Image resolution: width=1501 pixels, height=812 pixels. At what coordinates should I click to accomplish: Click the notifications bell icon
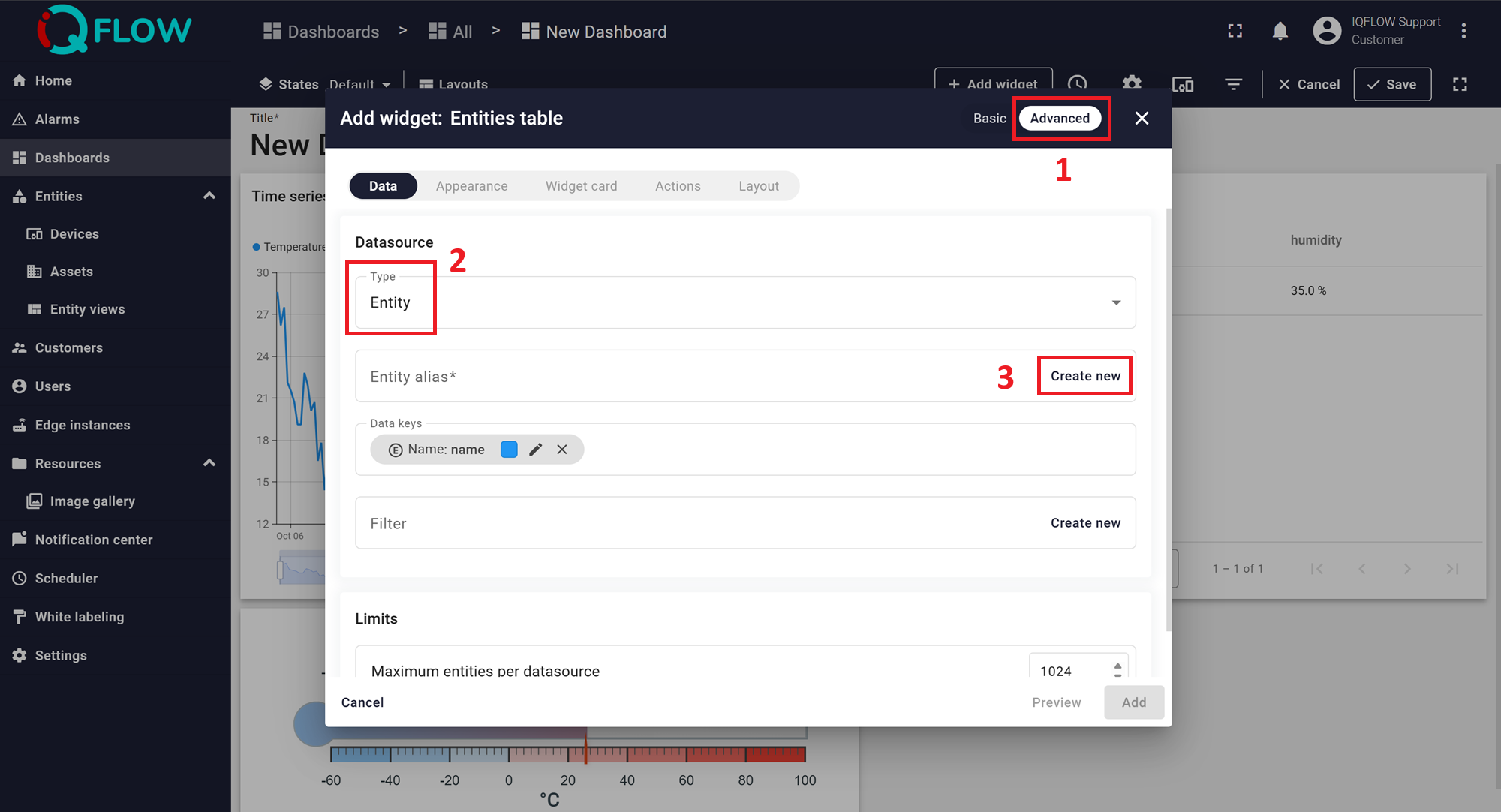pos(1280,31)
